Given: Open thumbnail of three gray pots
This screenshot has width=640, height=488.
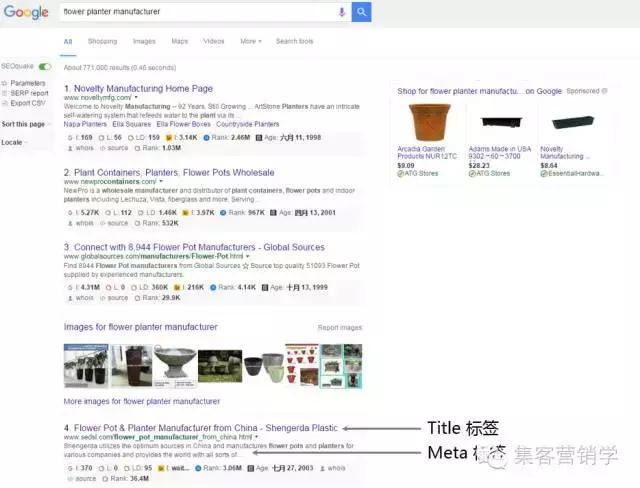Looking at the screenshot, I should [x=263, y=366].
